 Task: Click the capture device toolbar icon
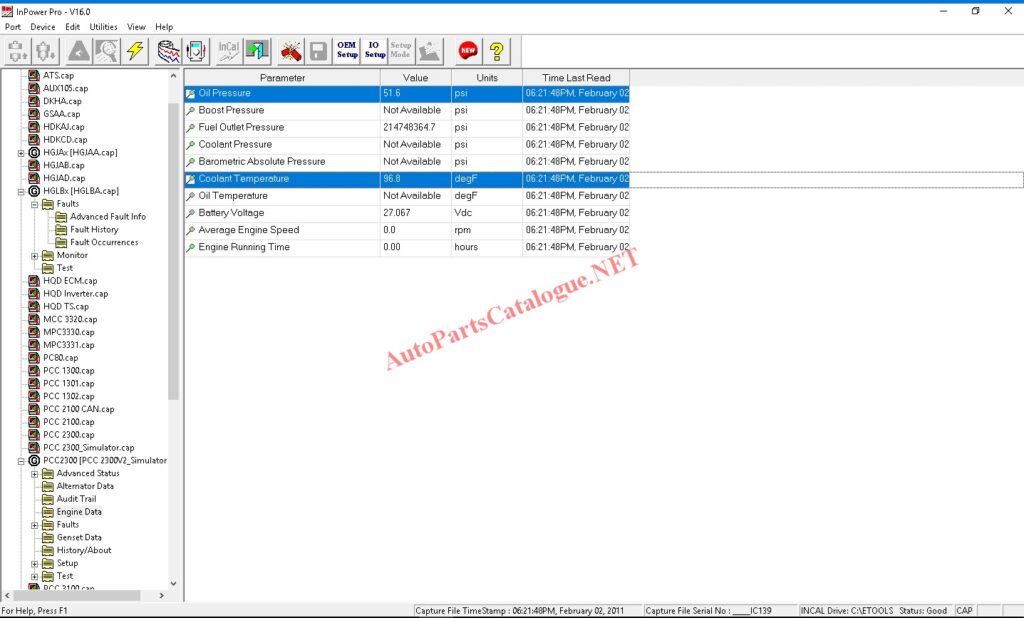pos(195,49)
